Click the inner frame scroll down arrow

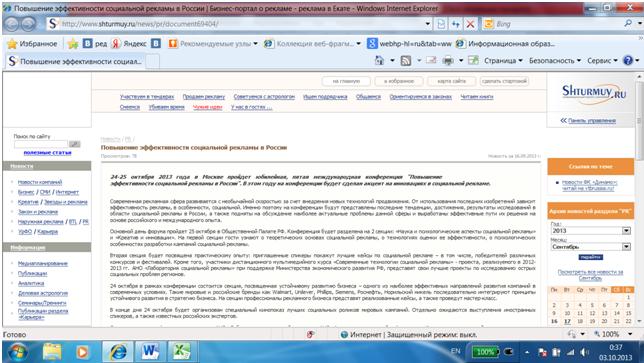click(639, 321)
